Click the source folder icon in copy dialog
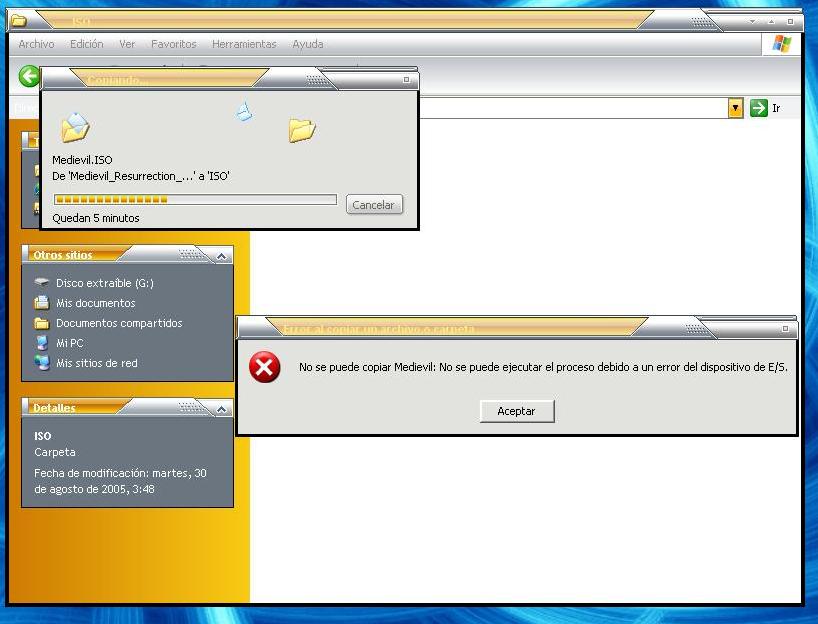The height and width of the screenshot is (624, 818). 75,127
